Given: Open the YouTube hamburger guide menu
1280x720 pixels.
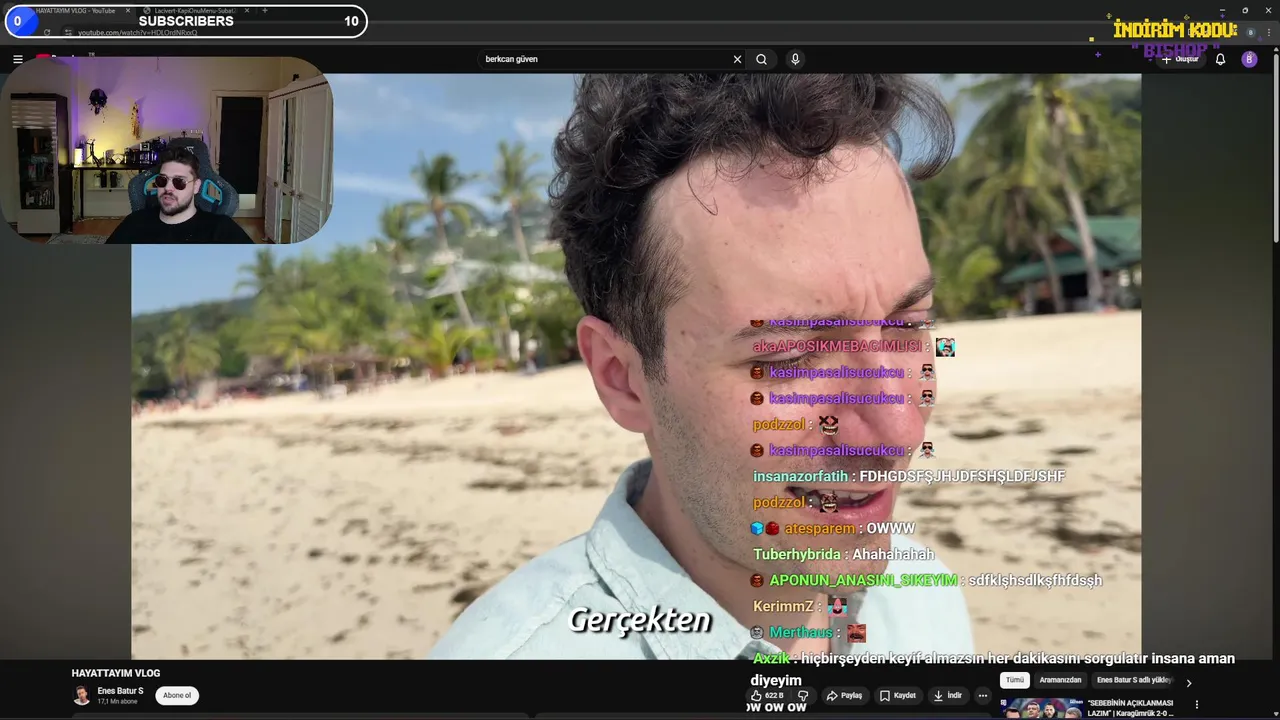Looking at the screenshot, I should click(x=17, y=59).
